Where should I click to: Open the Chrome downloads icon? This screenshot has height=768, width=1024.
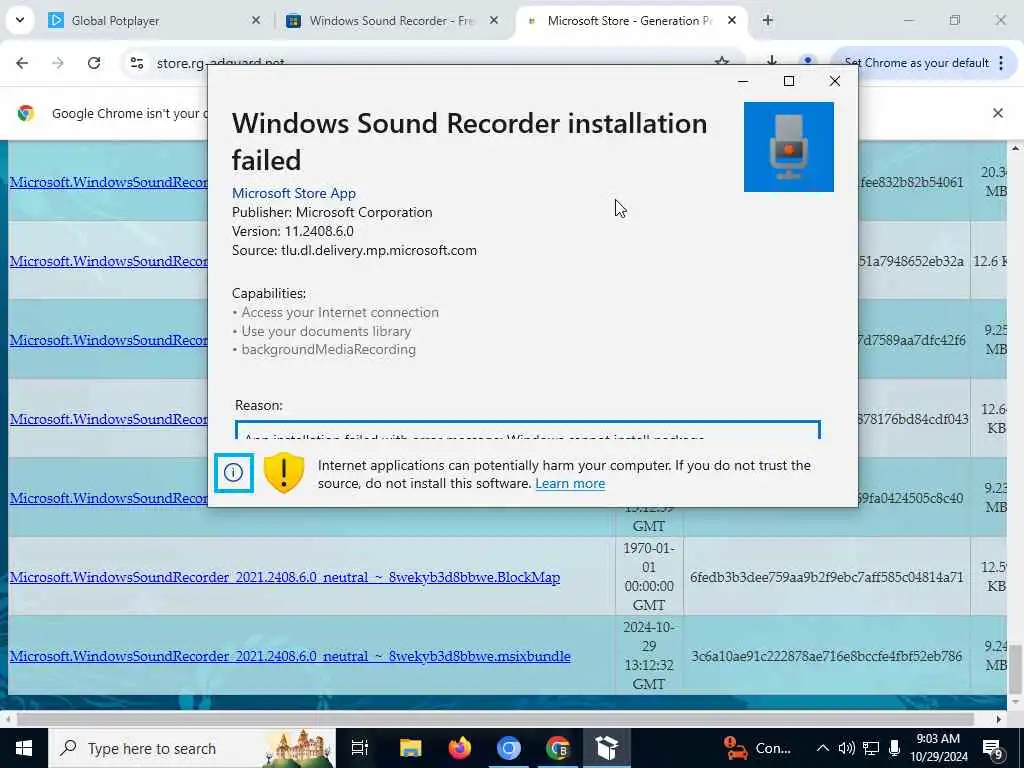[771, 61]
